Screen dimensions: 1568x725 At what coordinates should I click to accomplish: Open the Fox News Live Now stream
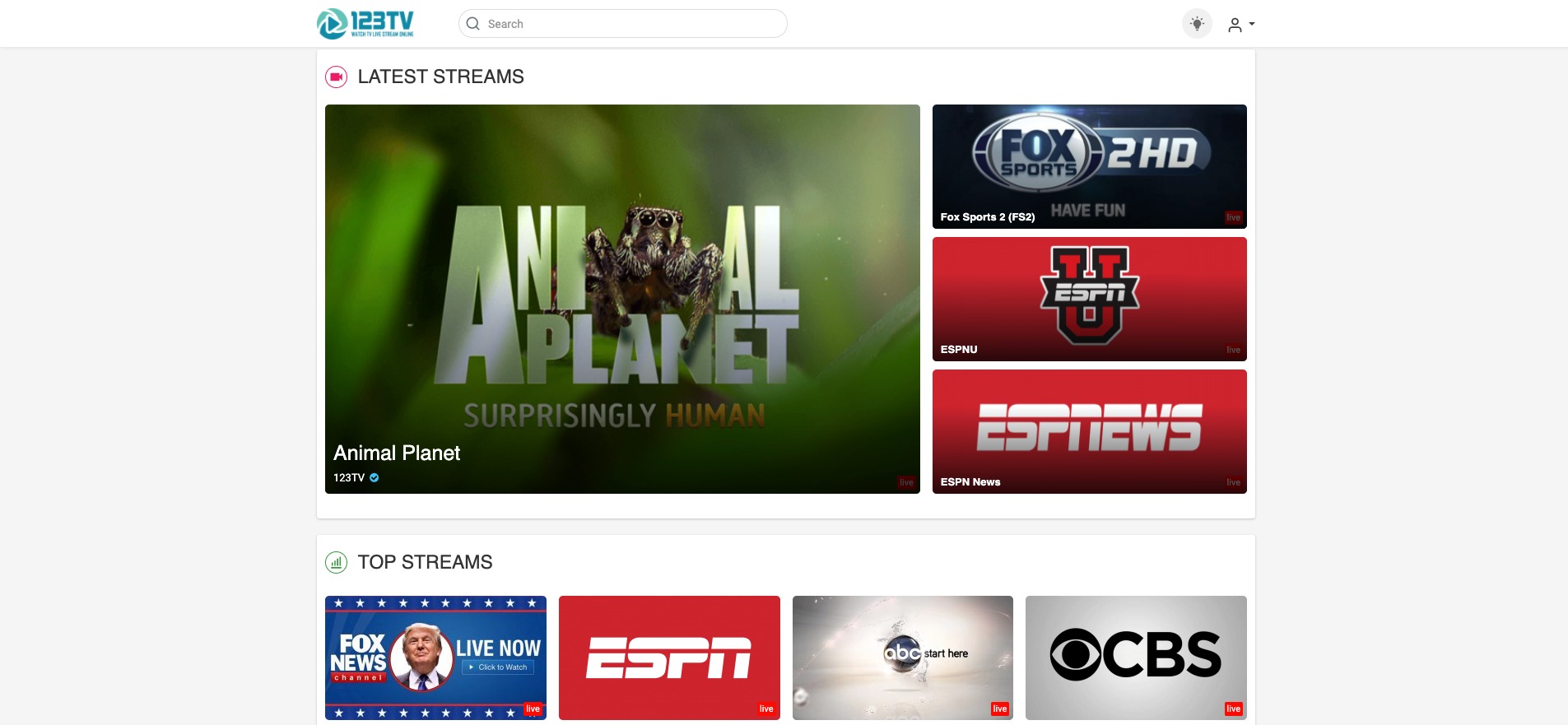click(x=435, y=658)
